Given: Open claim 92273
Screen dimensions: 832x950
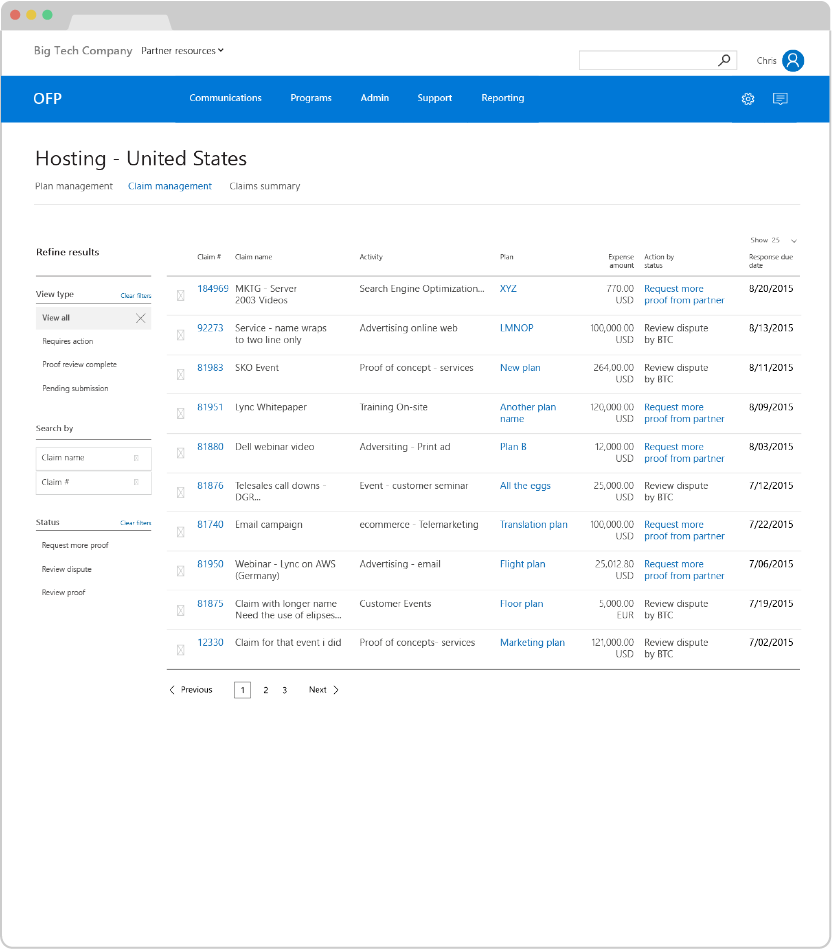Looking at the screenshot, I should coord(212,328).
